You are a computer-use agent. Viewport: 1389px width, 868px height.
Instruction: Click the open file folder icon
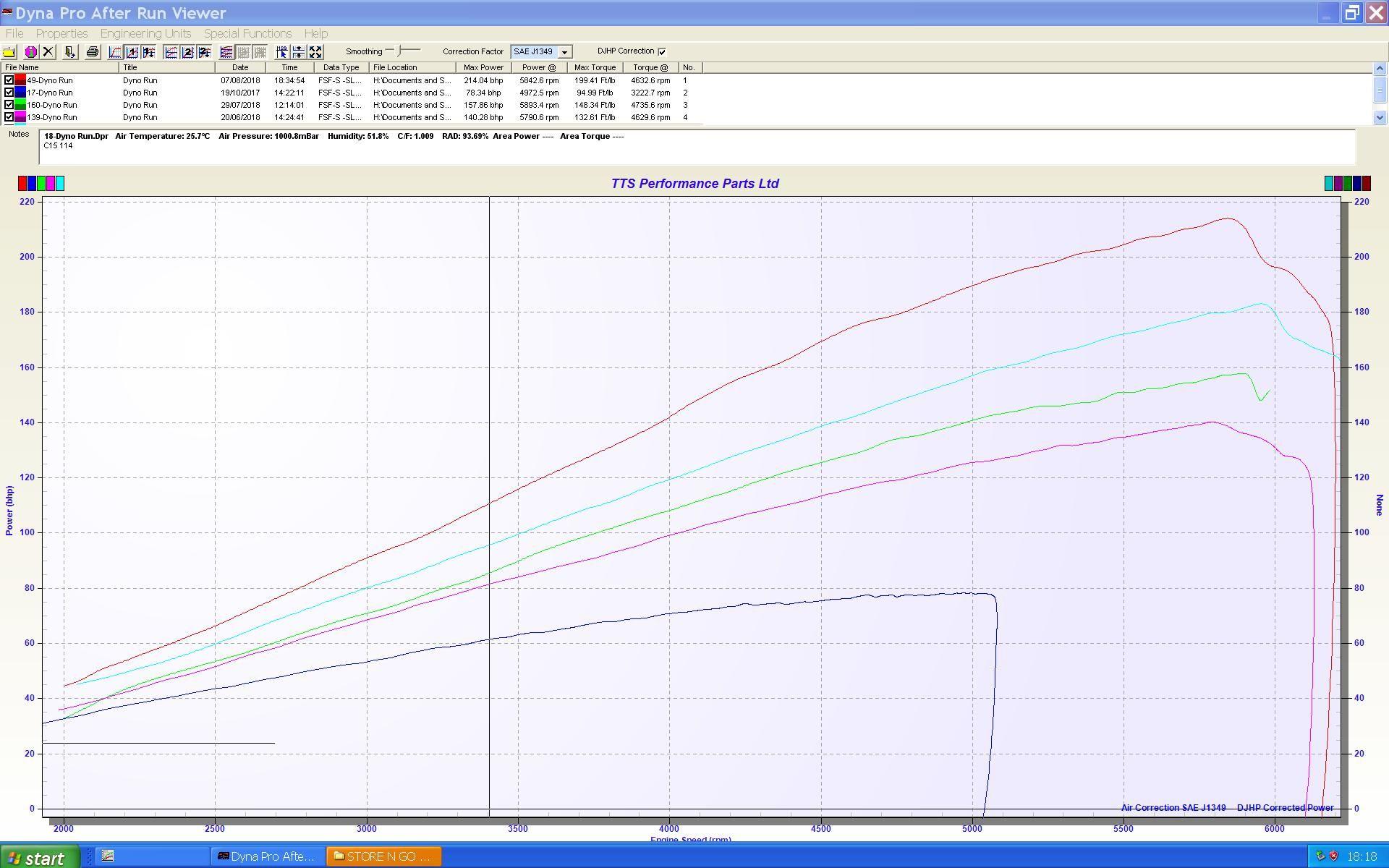(9, 52)
